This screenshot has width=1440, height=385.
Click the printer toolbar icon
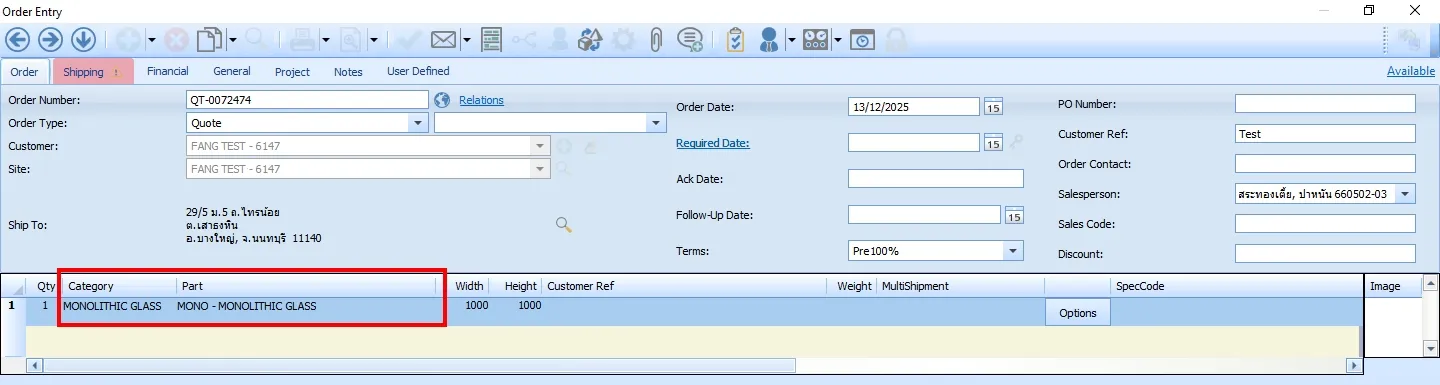coord(302,40)
